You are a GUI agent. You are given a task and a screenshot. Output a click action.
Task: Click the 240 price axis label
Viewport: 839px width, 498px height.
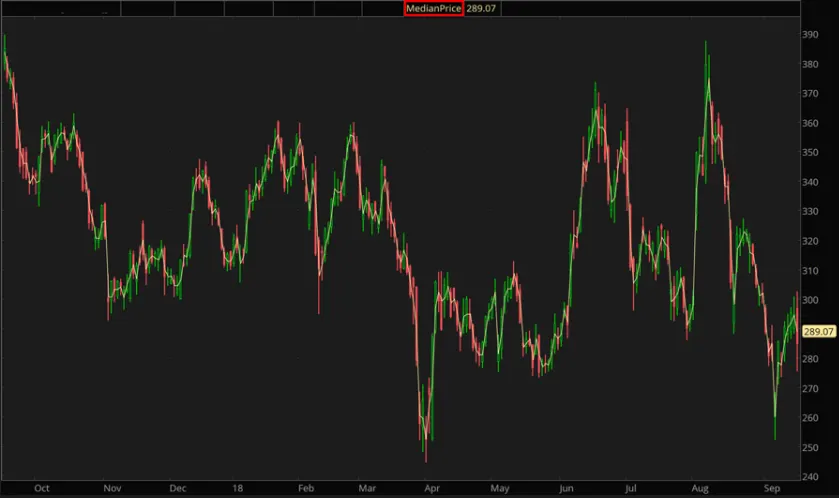(810, 477)
